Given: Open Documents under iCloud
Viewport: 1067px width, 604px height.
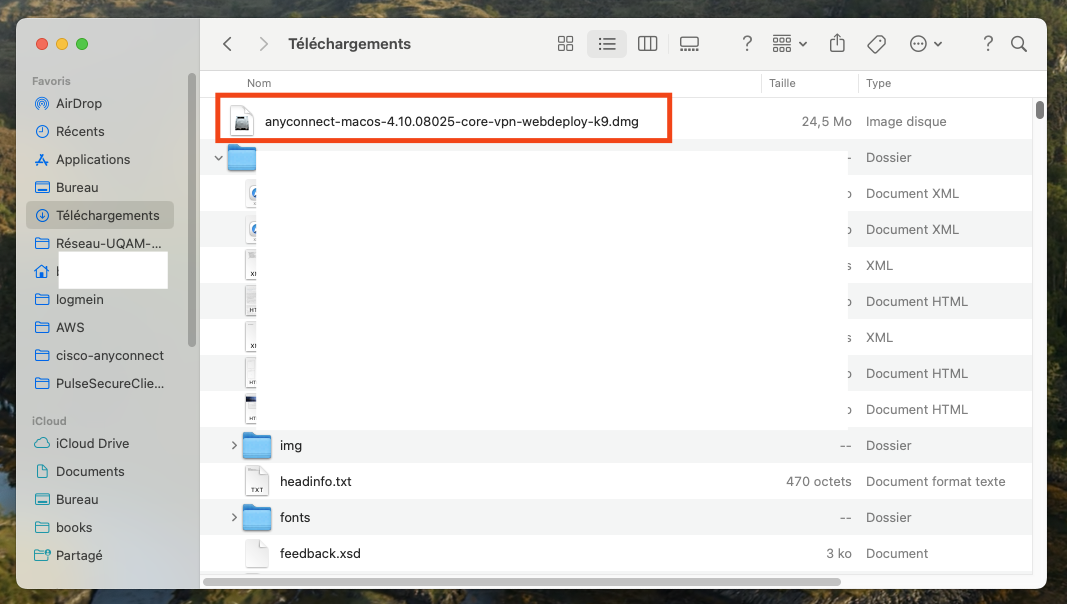Looking at the screenshot, I should click(90, 471).
